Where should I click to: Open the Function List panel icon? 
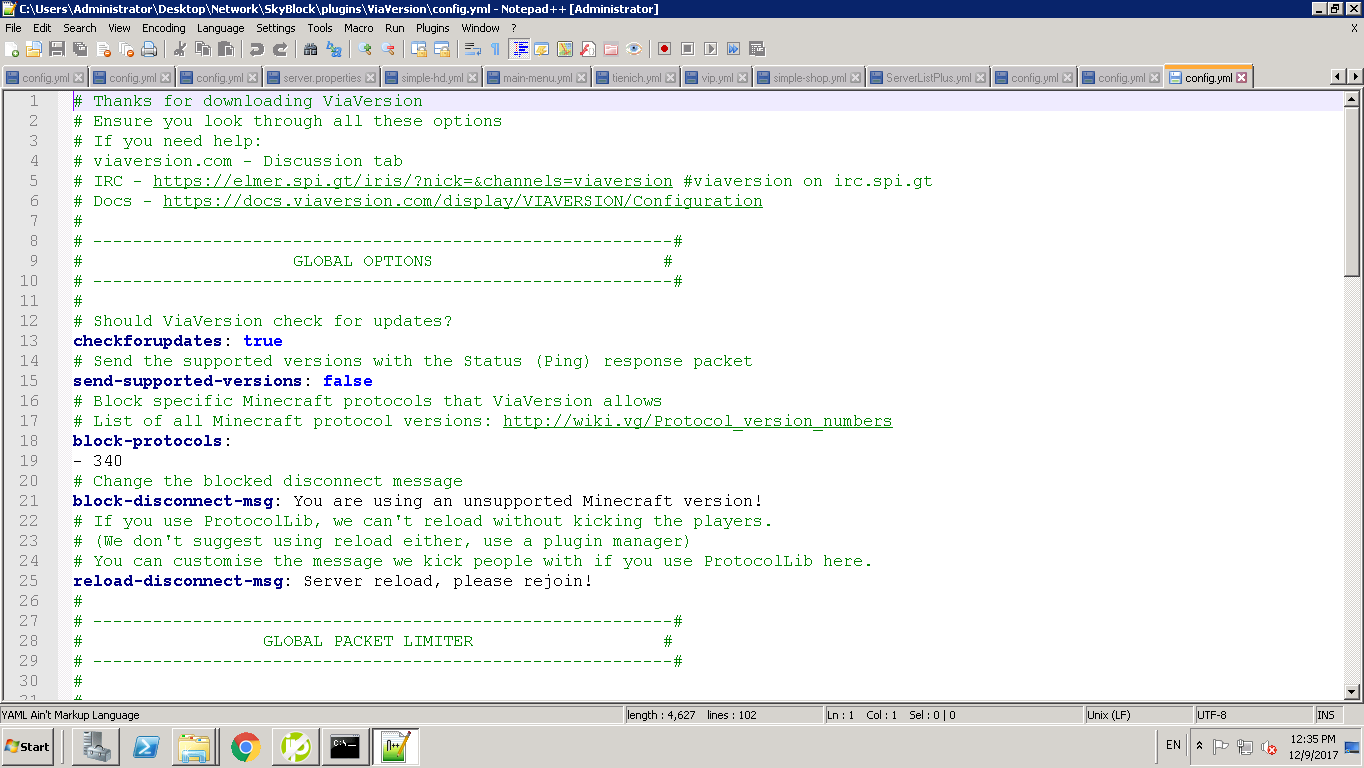click(x=588, y=49)
